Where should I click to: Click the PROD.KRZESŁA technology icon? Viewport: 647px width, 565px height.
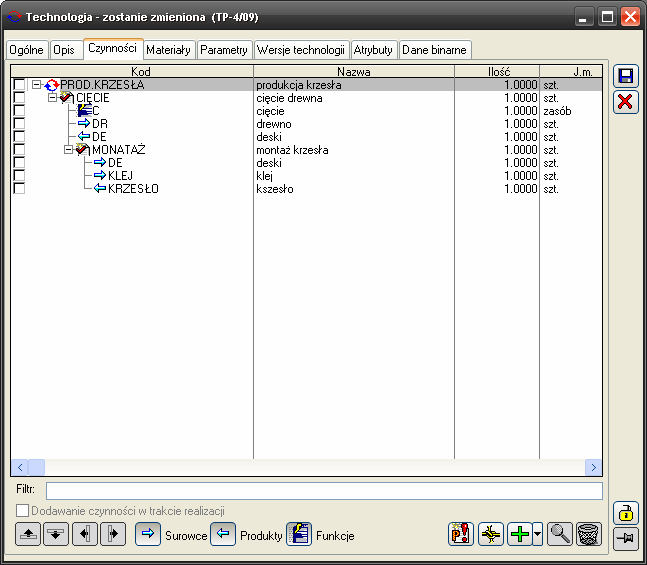tap(52, 85)
